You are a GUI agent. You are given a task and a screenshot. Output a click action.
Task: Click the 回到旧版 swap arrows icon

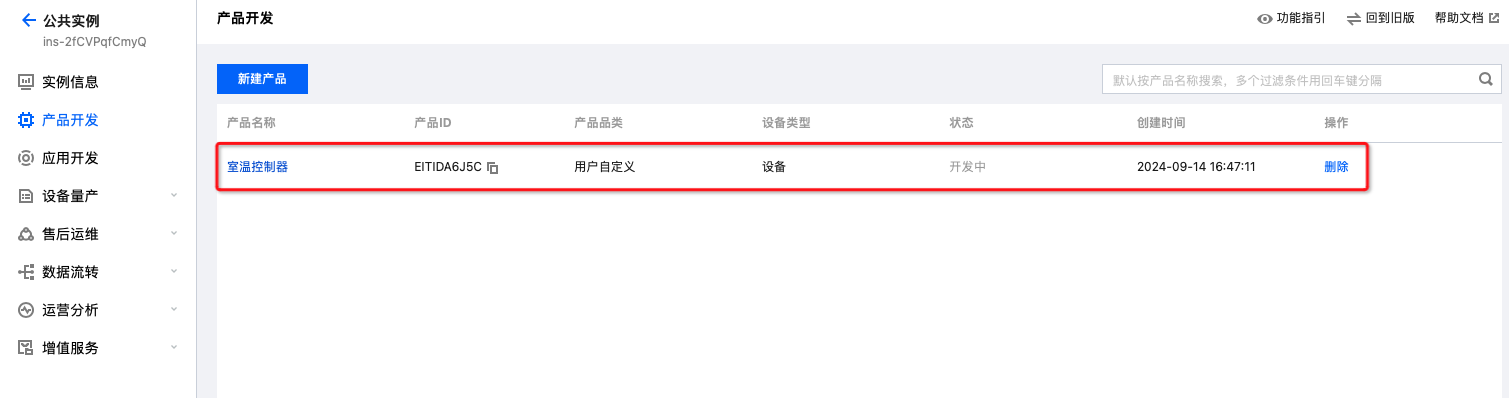(1353, 19)
